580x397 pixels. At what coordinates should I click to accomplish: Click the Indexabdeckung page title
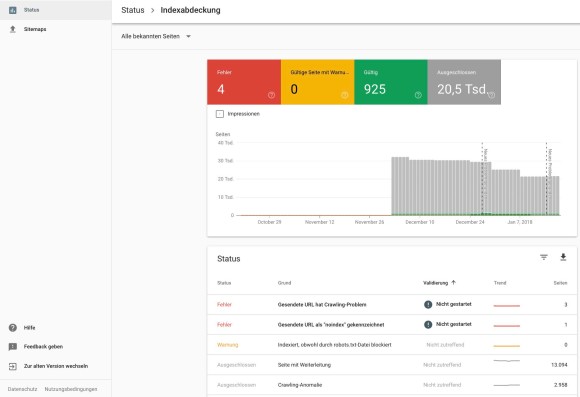190,10
